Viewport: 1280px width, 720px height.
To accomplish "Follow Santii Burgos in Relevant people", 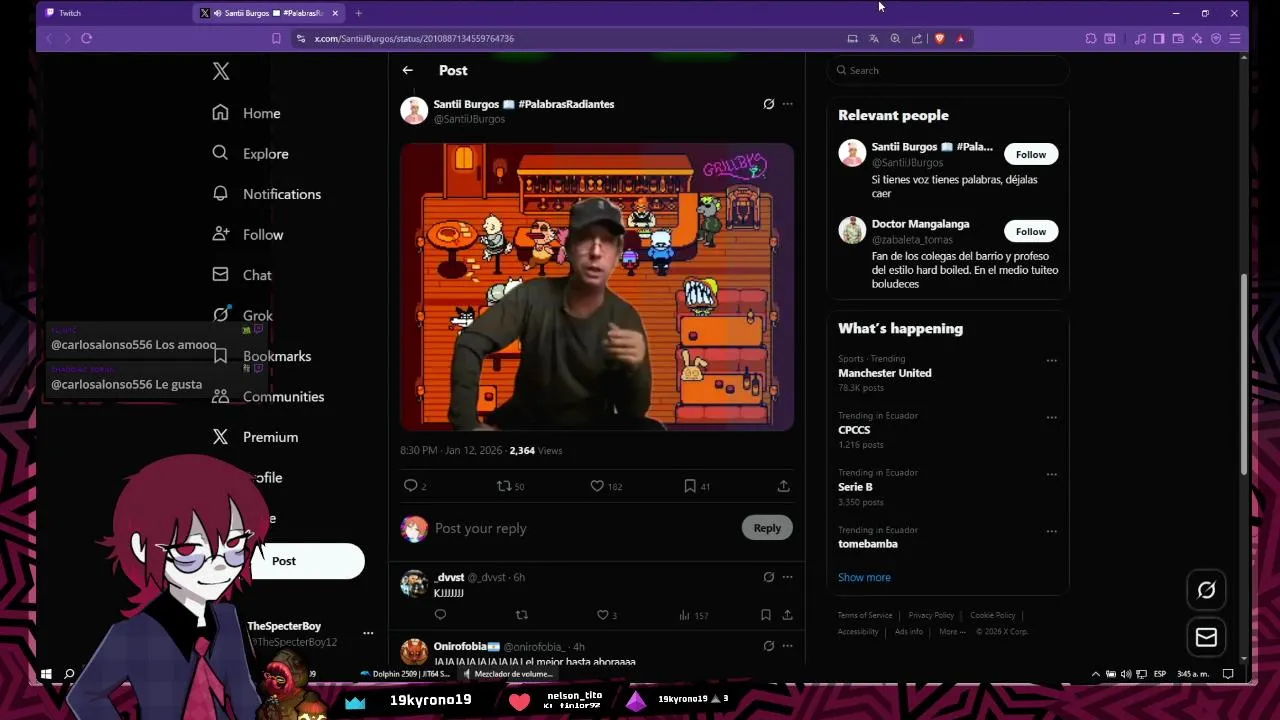I will click(x=1031, y=154).
